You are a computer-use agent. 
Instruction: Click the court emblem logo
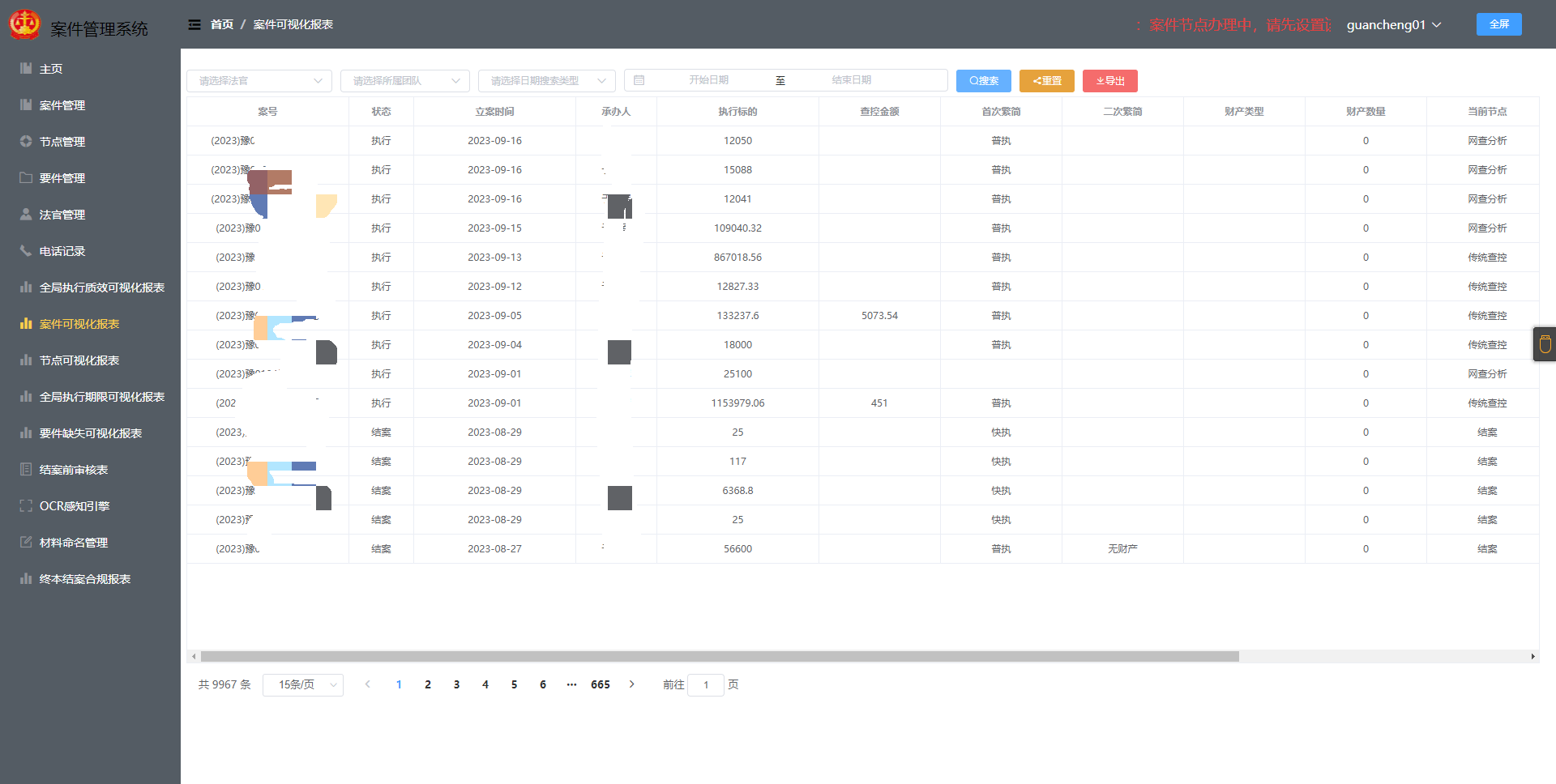24,24
